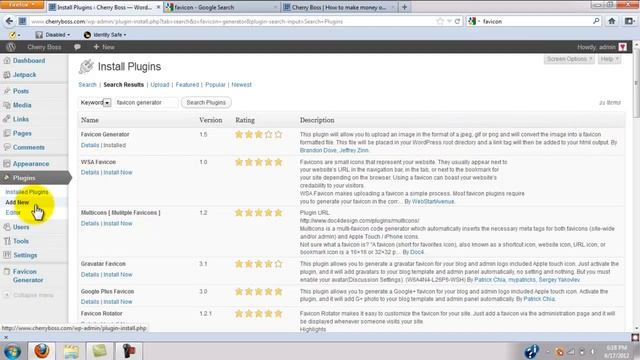Open the Links menu
The width and height of the screenshot is (640, 360).
(x=20, y=119)
